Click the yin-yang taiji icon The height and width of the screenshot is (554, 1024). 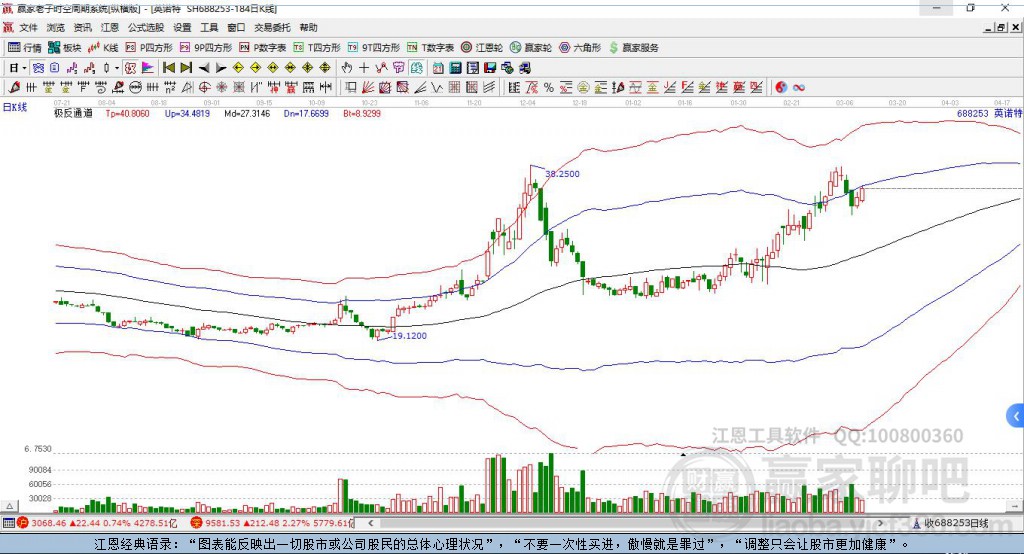781,88
